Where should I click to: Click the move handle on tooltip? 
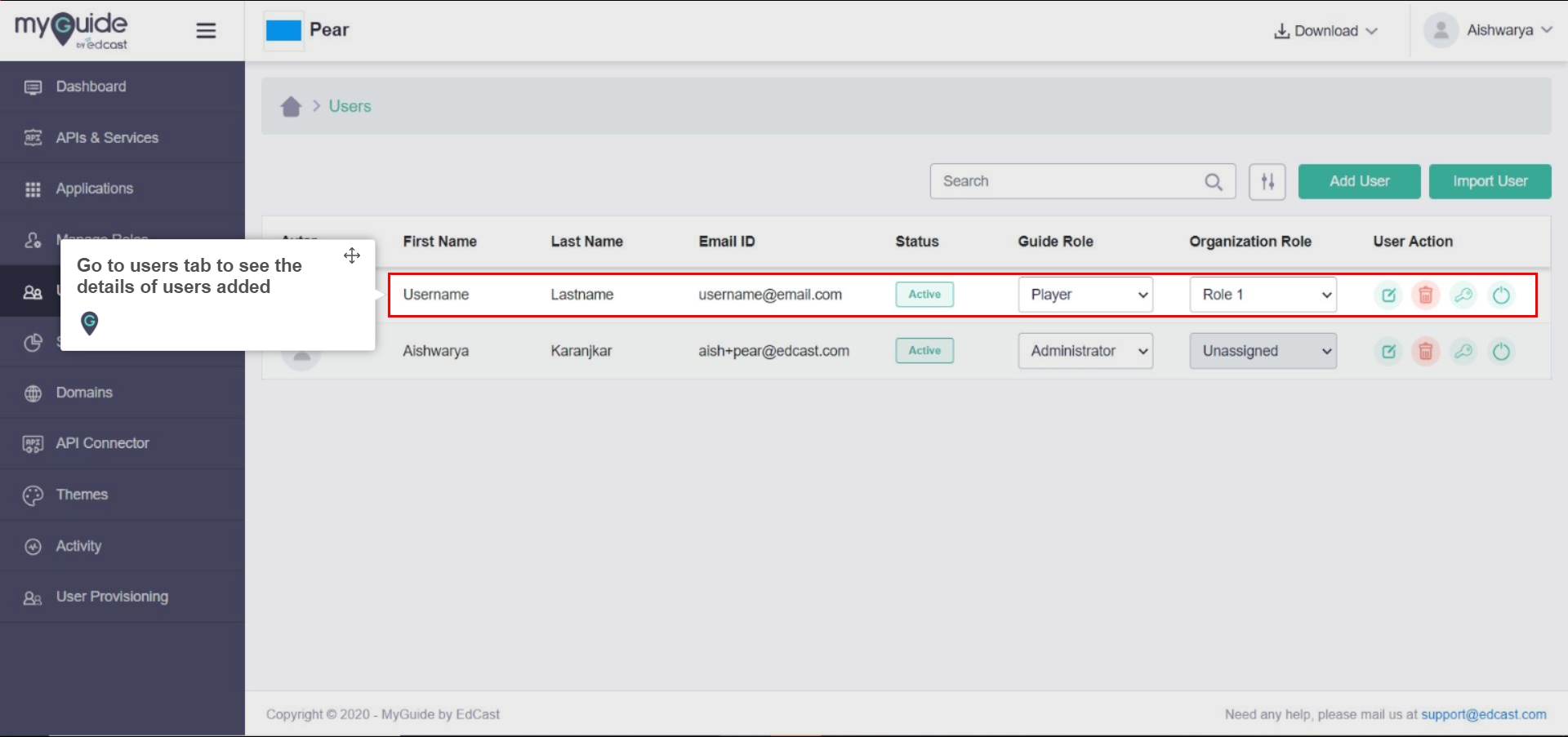(x=352, y=255)
